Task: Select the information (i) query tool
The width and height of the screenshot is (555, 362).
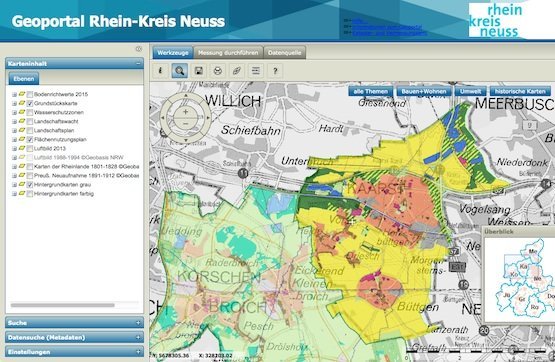Action: coord(160,71)
